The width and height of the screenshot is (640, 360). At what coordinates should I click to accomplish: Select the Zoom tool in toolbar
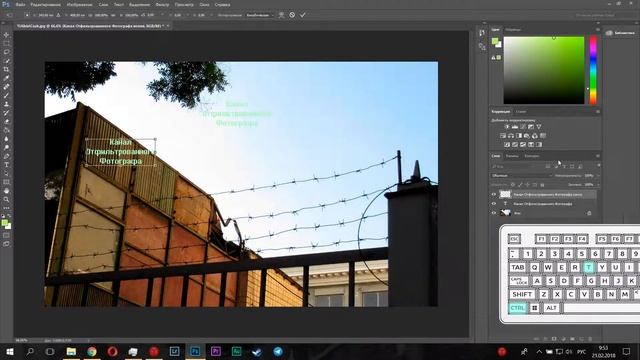click(x=6, y=200)
